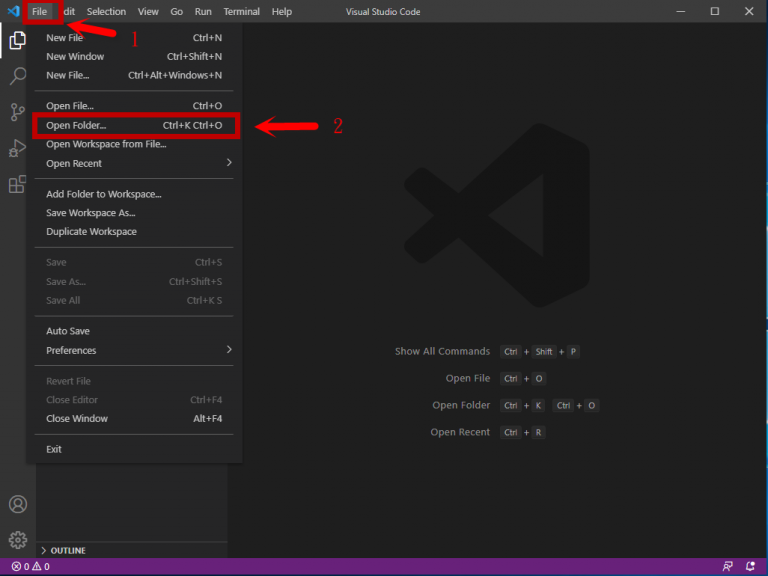Expand the OUTLINE section
The width and height of the screenshot is (768, 576).
pyautogui.click(x=131, y=551)
